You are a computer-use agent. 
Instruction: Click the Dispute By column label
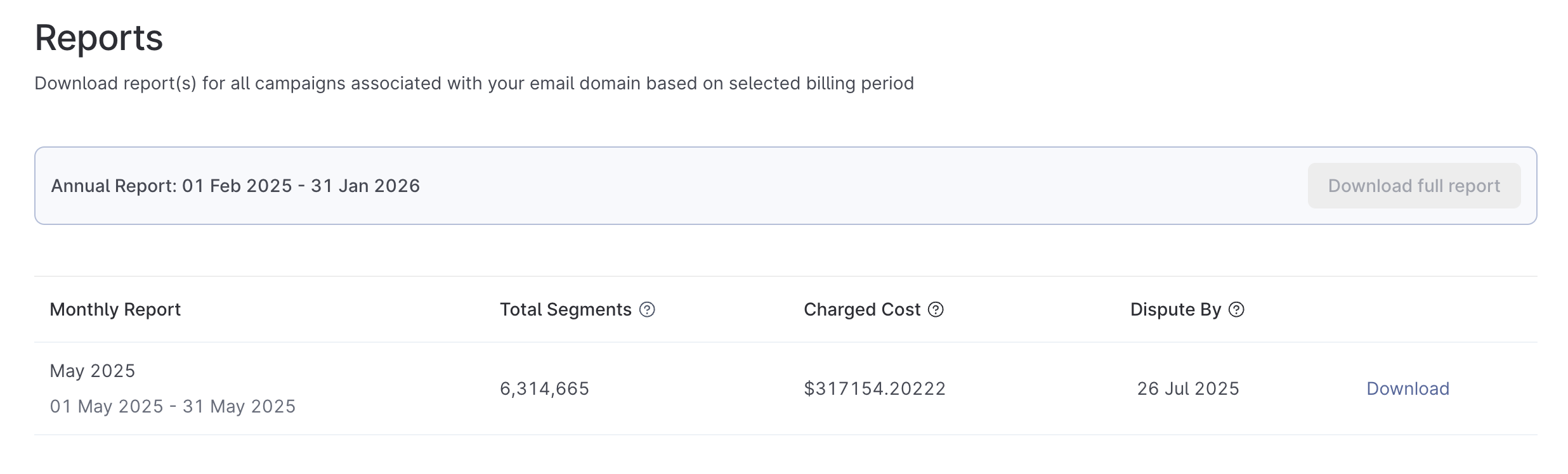[x=1175, y=309]
